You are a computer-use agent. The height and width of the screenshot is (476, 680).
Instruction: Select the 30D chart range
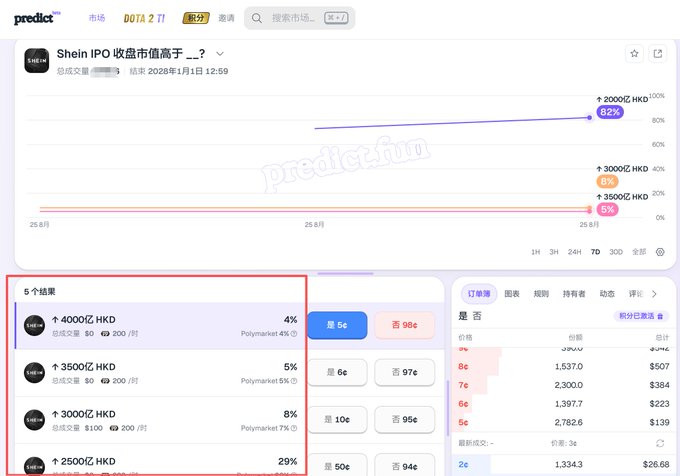616,252
